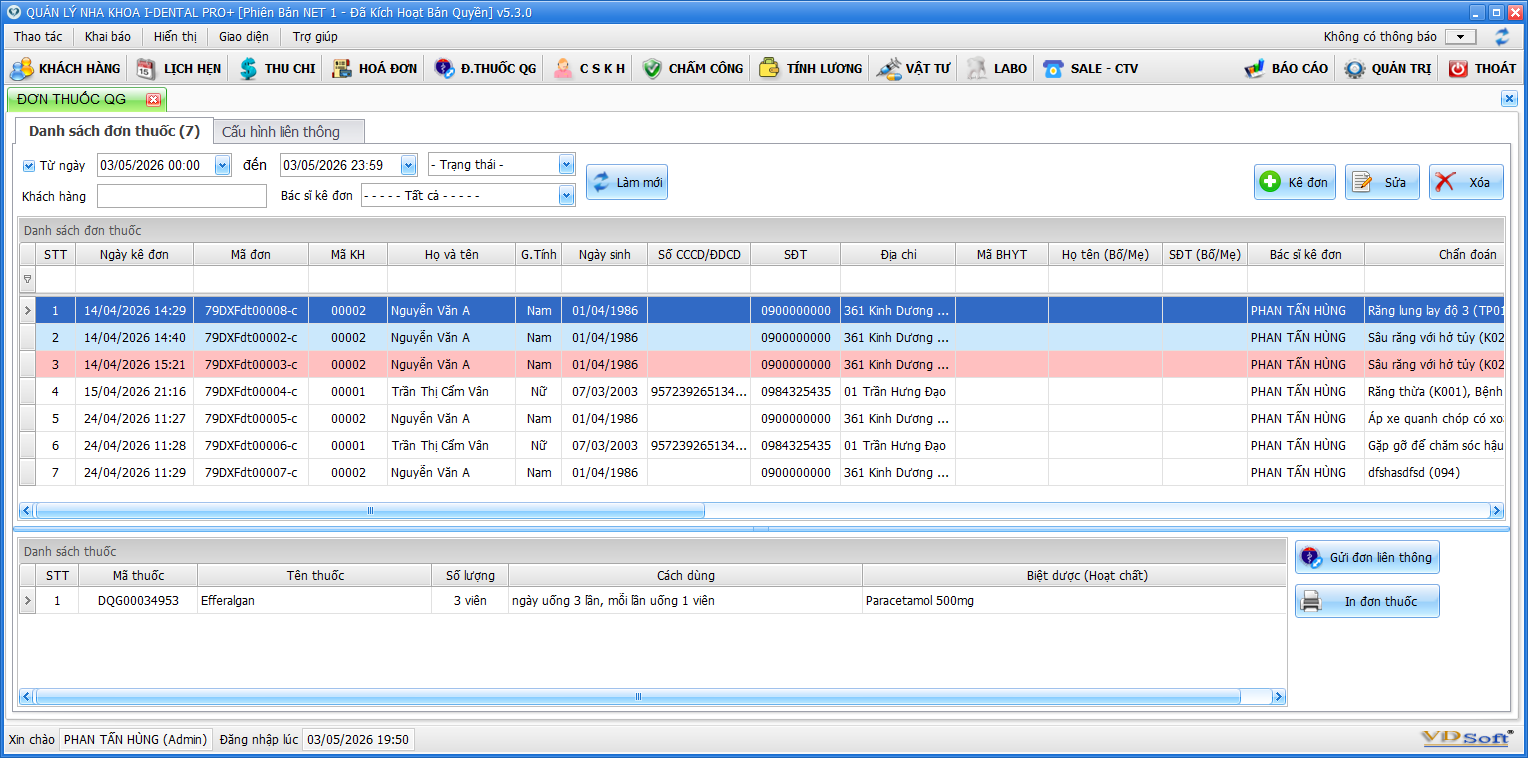Screen dimensions: 1528x758
Task: Open the Hiển thị menu
Action: [x=175, y=37]
